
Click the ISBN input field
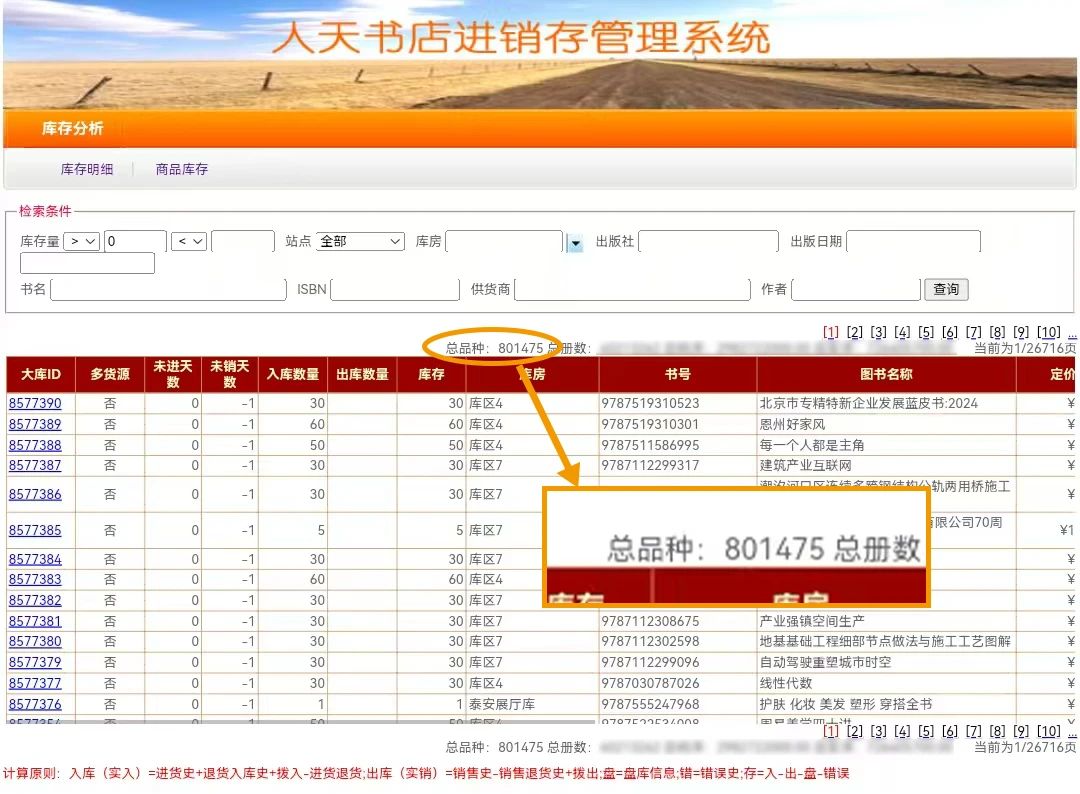click(x=394, y=290)
